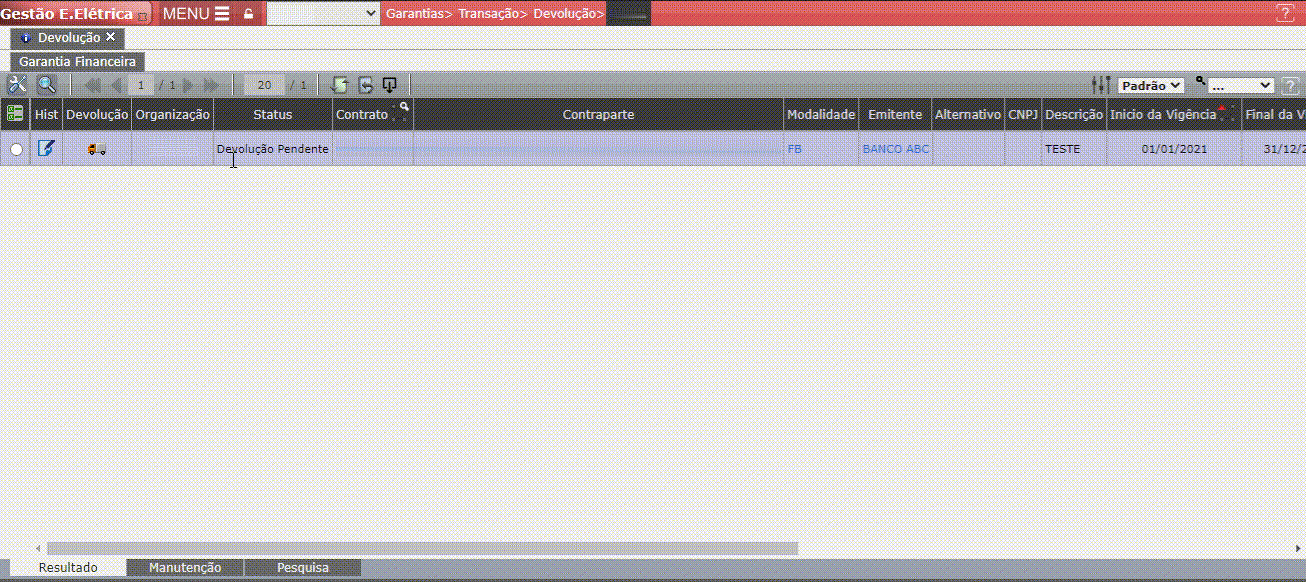Open the Padrão layout dropdown
Screen dimensions: 1306x582
pos(1150,86)
